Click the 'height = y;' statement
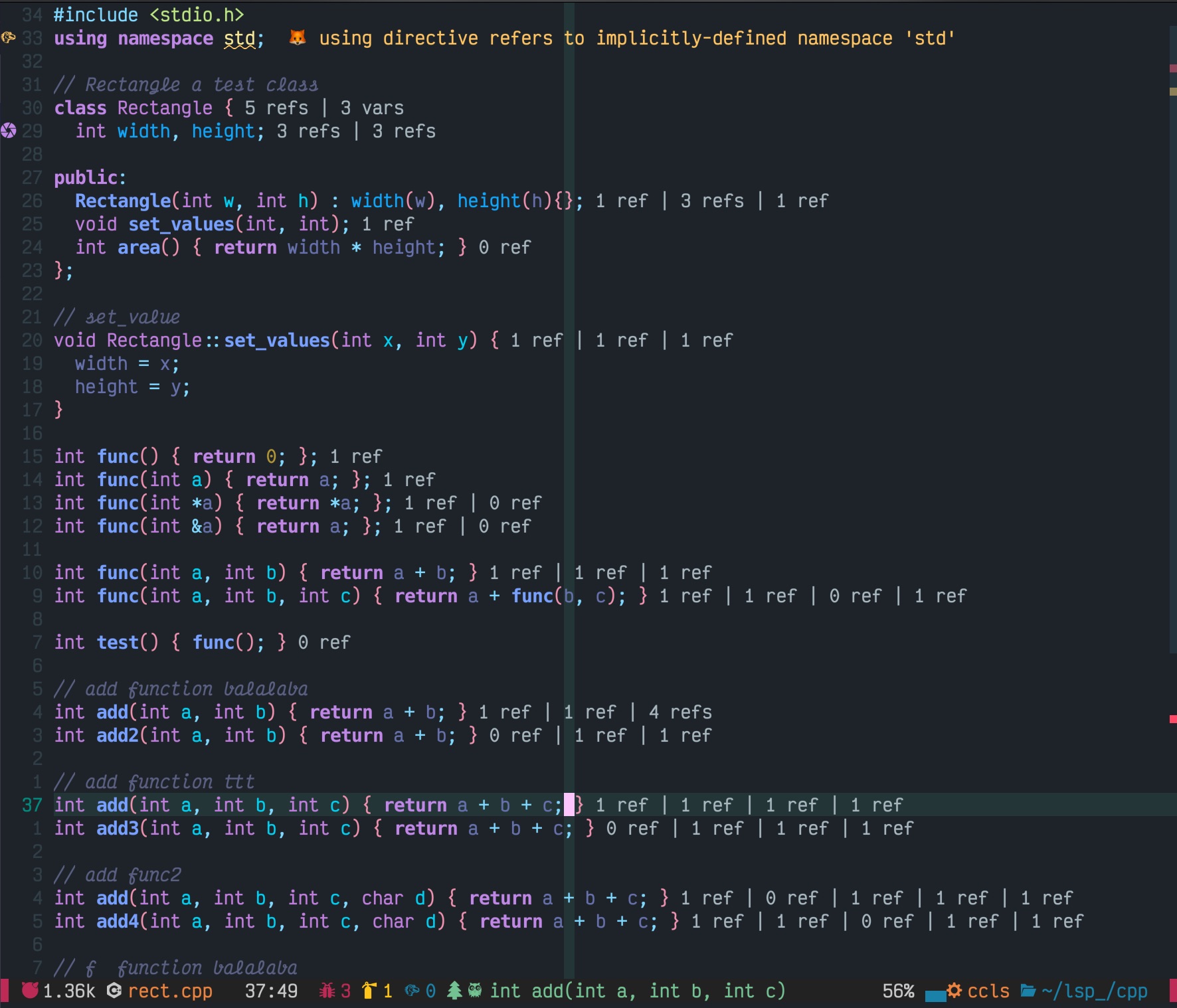The height and width of the screenshot is (1008, 1177). click(133, 387)
